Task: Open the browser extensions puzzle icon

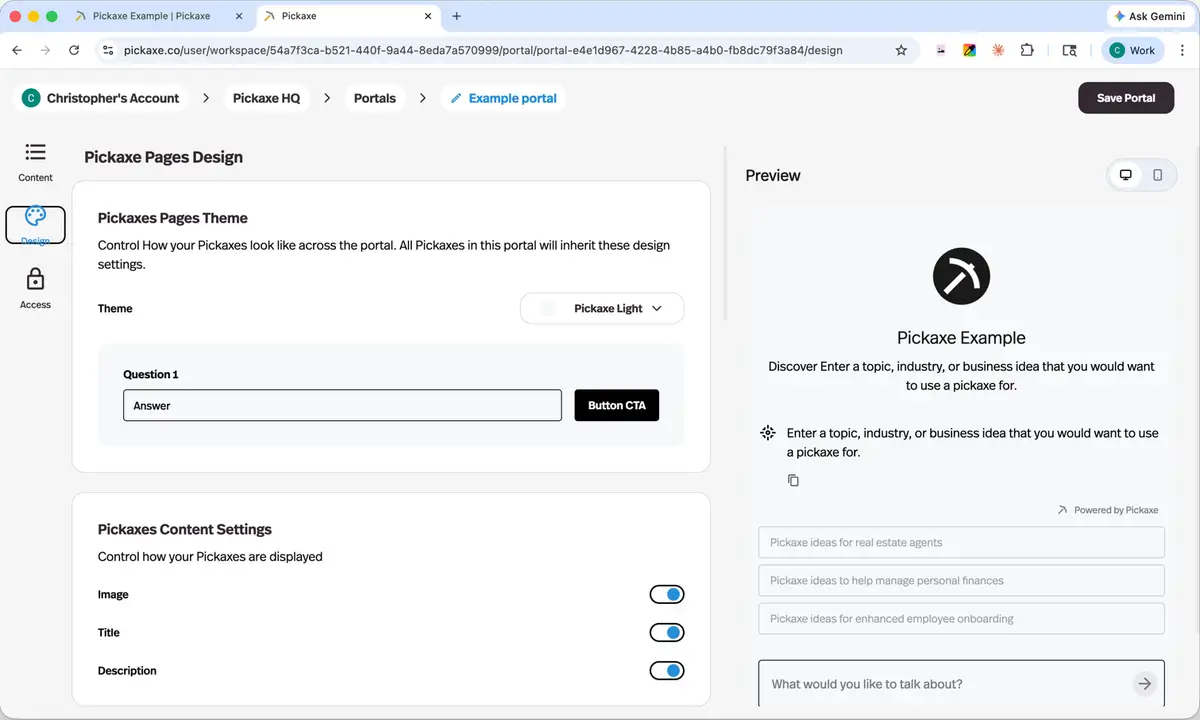Action: [1027, 50]
